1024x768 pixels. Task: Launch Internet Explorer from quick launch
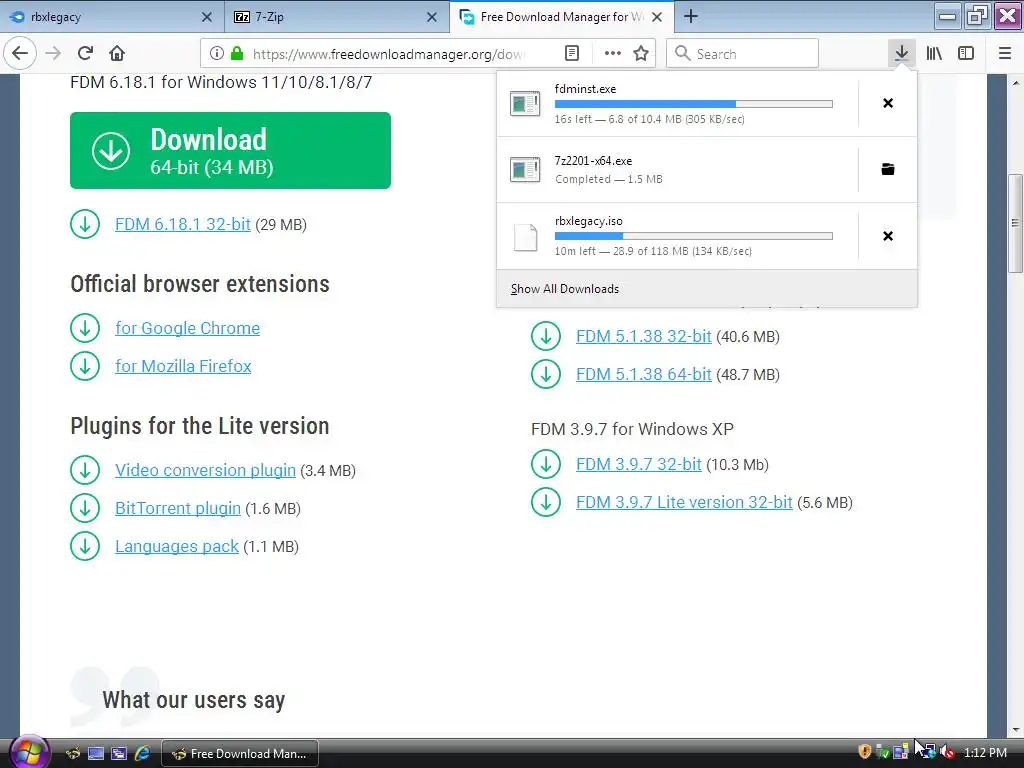[x=142, y=754]
